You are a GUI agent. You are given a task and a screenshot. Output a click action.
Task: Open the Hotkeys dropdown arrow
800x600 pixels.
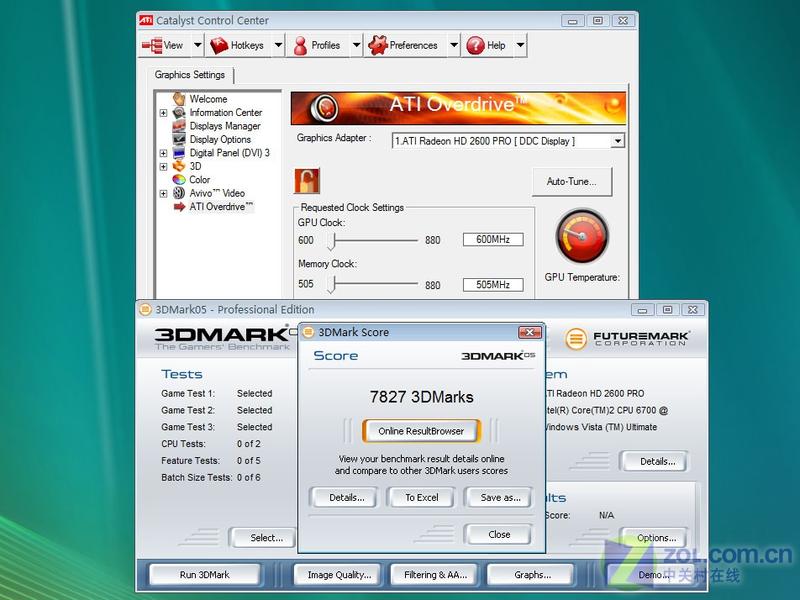pyautogui.click(x=278, y=45)
